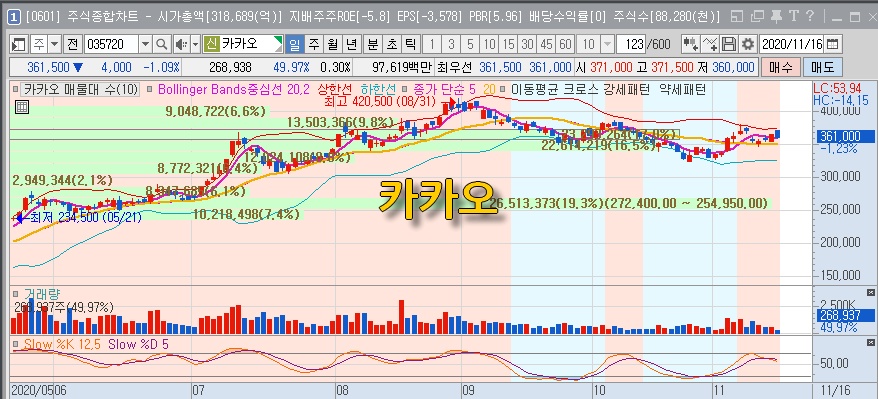The width and height of the screenshot is (878, 399).
Task: Click the add indicator line icon
Action: 709,44
